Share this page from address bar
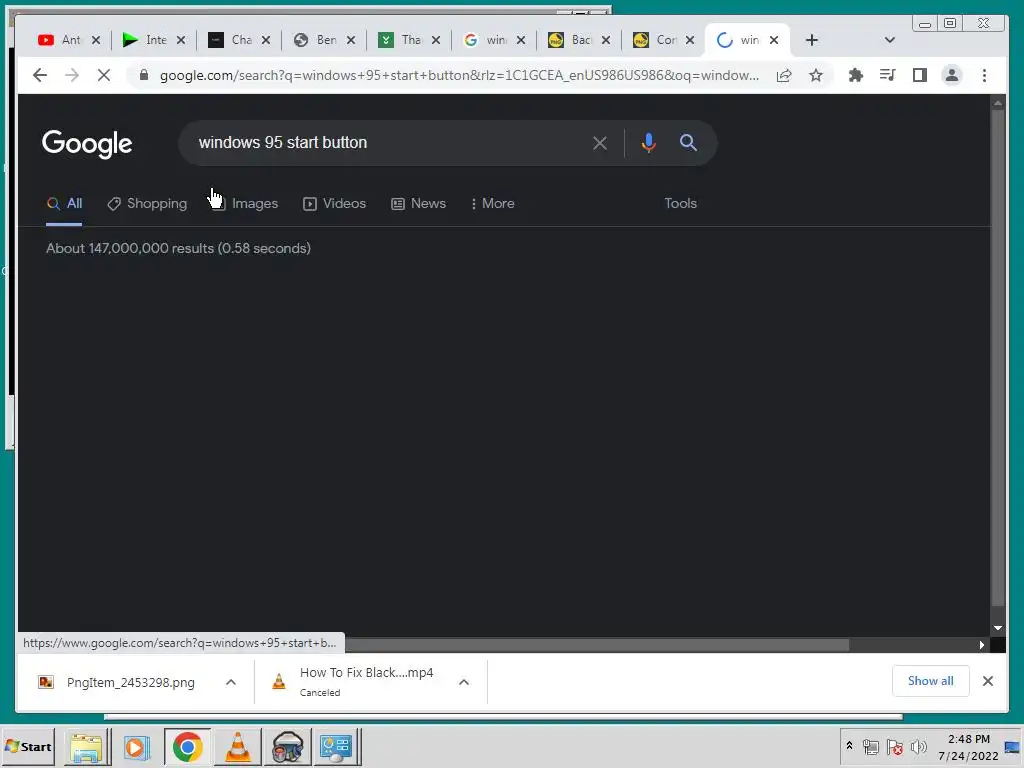This screenshot has height=768, width=1024. coord(784,76)
